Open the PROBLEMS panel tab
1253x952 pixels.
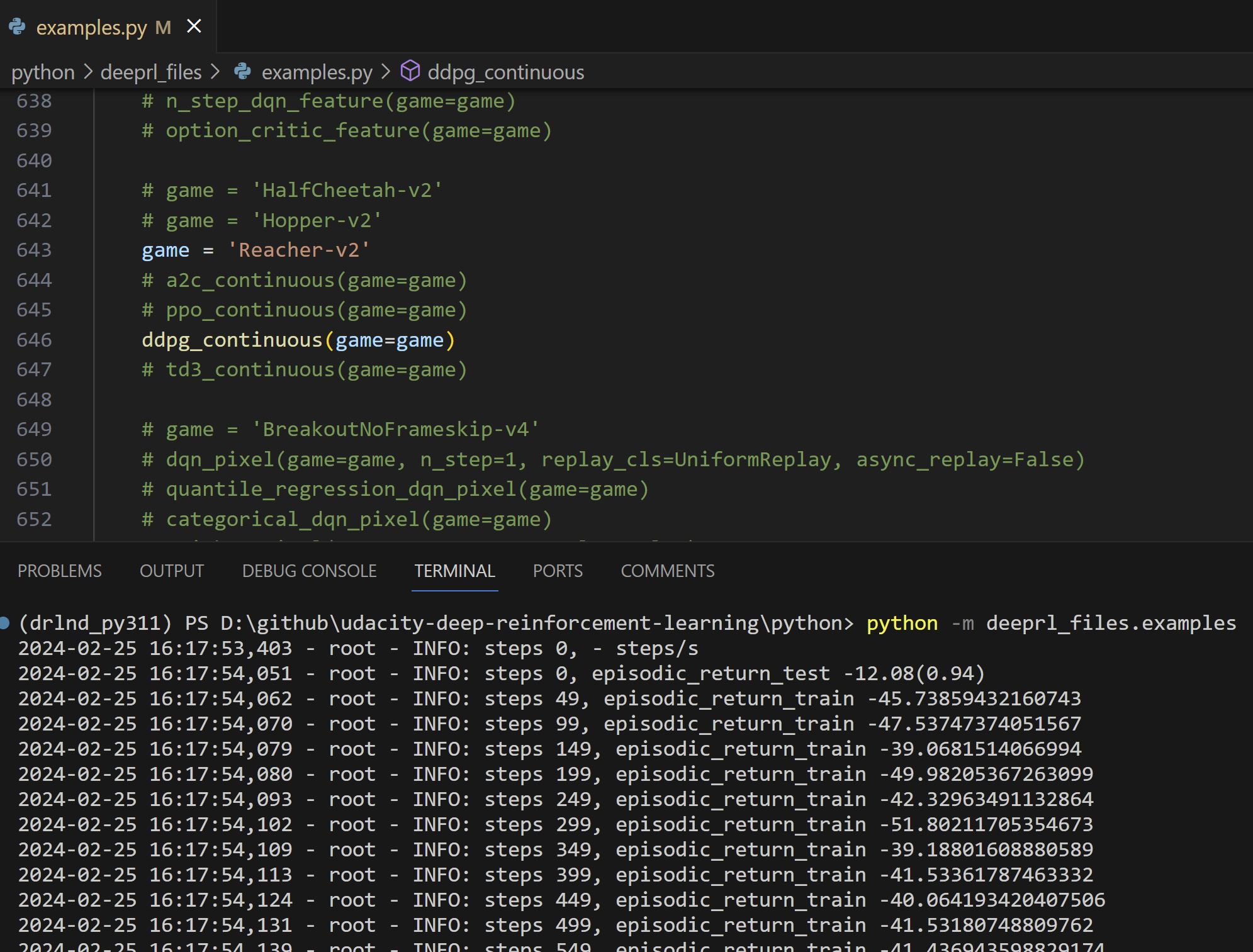60,571
